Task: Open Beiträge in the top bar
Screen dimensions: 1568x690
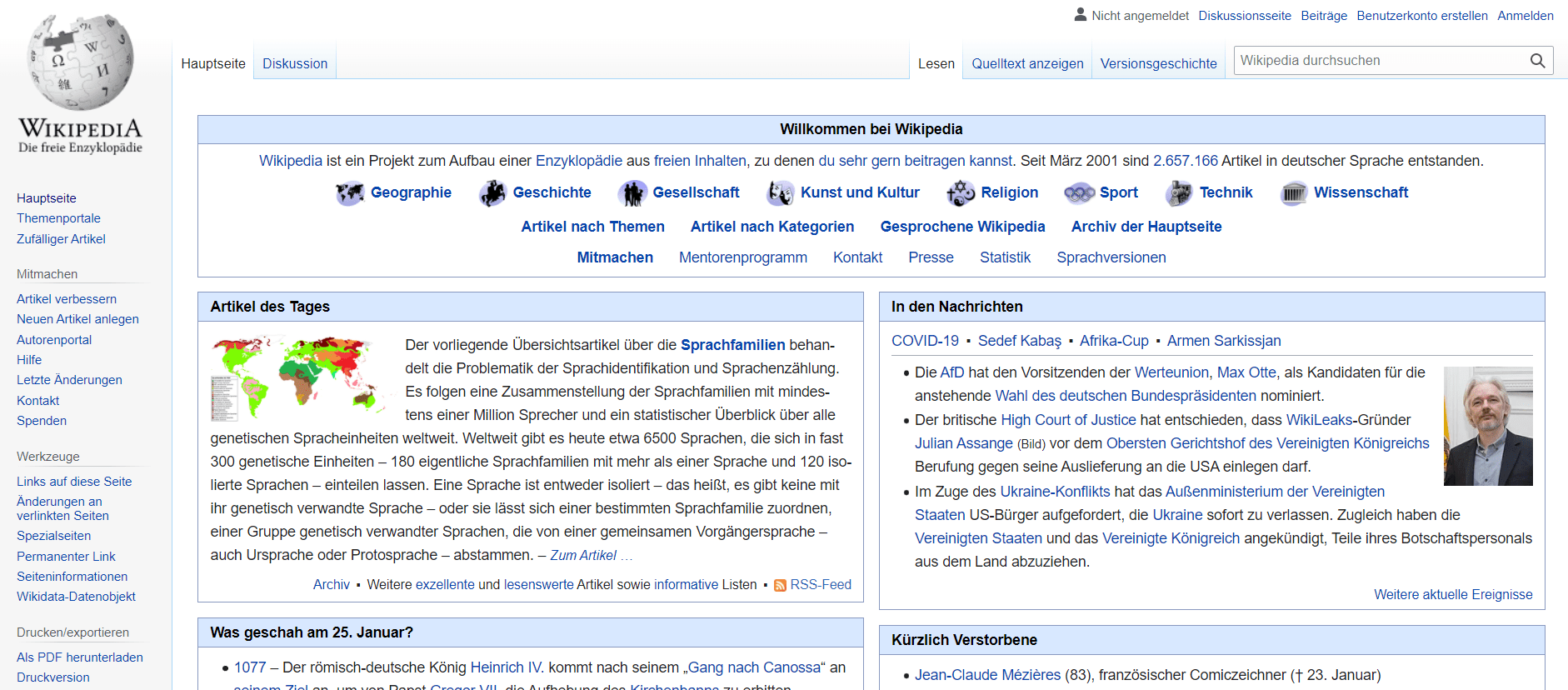Action: coord(1324,16)
